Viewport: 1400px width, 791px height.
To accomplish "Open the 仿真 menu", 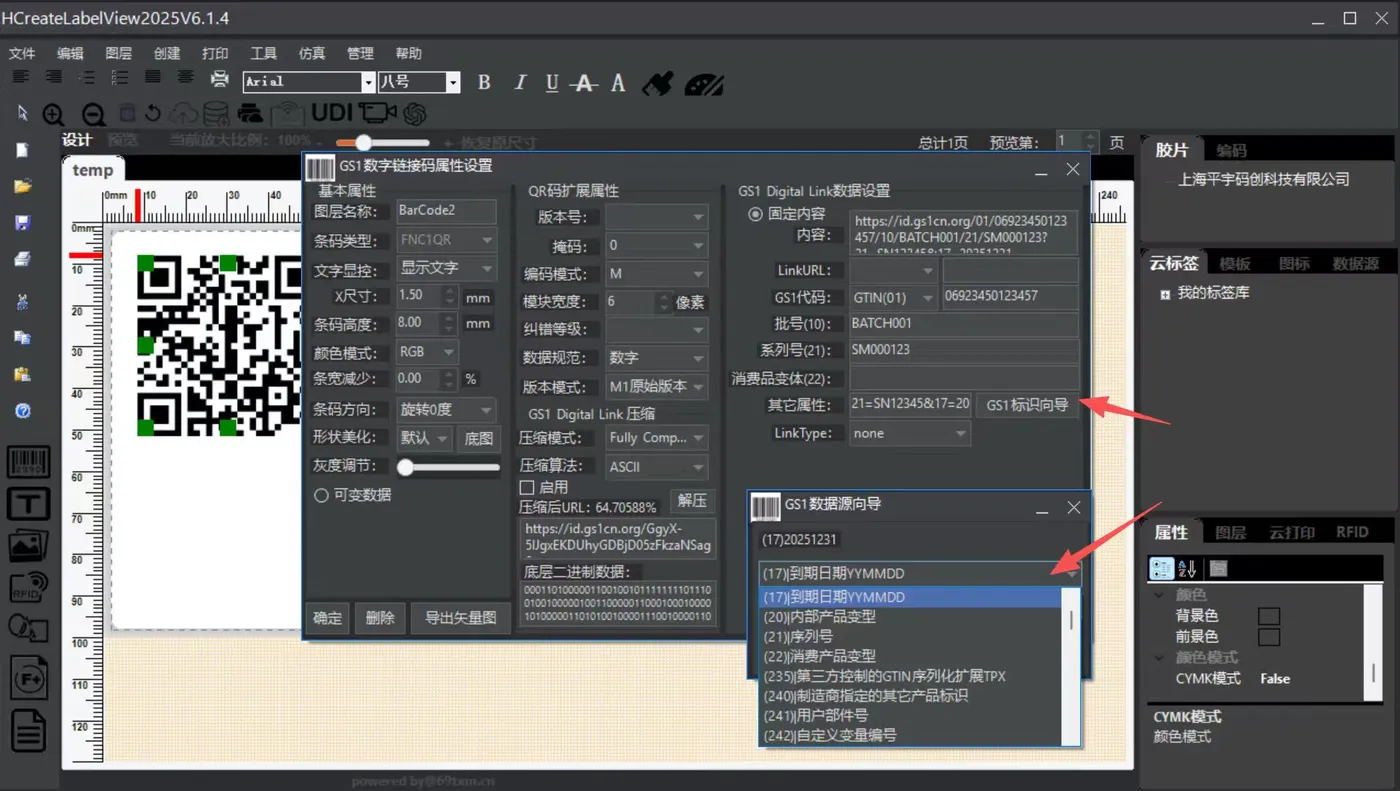I will (x=311, y=54).
